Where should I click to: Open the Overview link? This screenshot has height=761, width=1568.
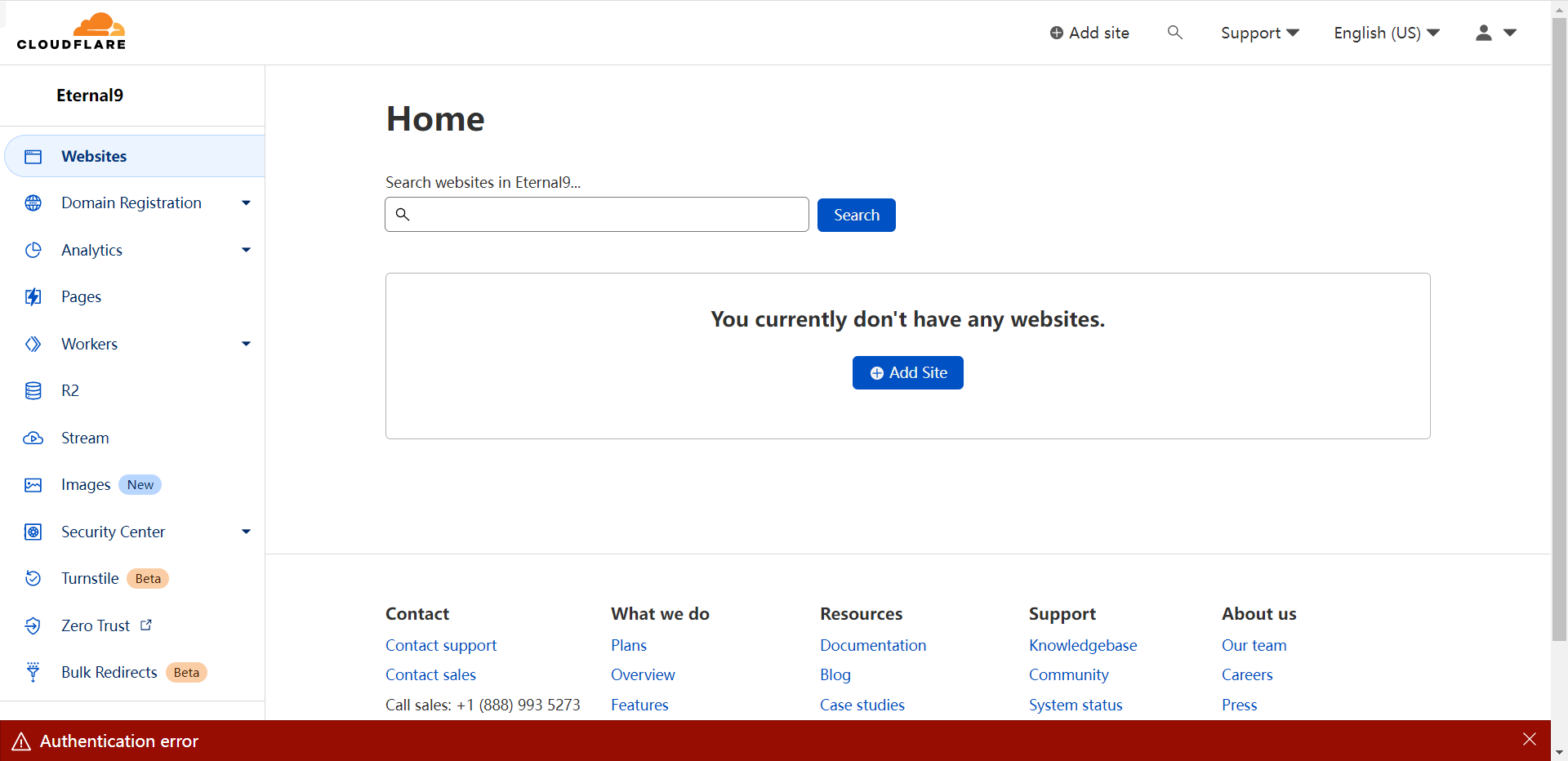643,674
